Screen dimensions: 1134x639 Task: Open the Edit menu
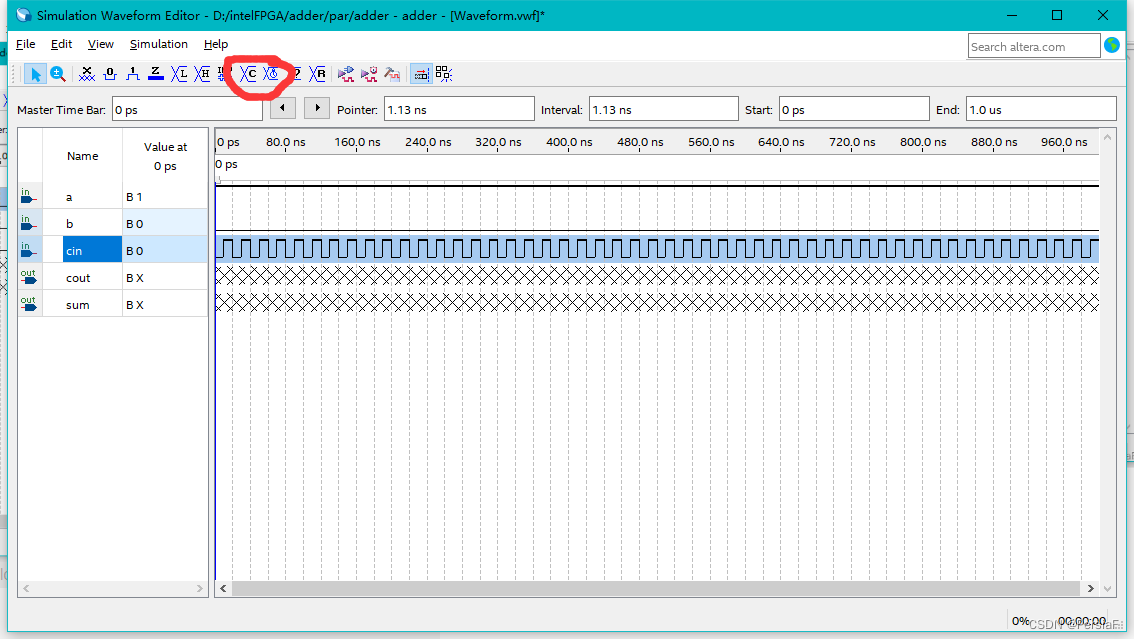(x=61, y=44)
